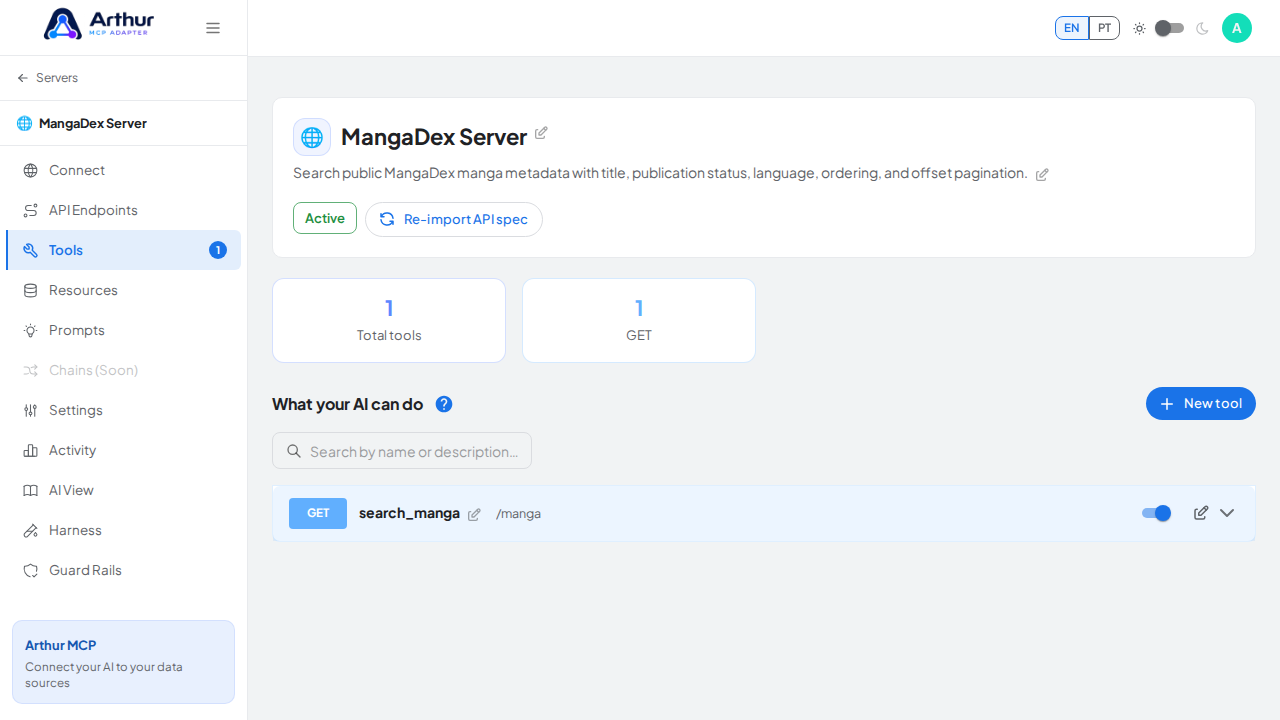Open the Settings sidebar item
The image size is (1280, 720).
pyautogui.click(x=123, y=410)
